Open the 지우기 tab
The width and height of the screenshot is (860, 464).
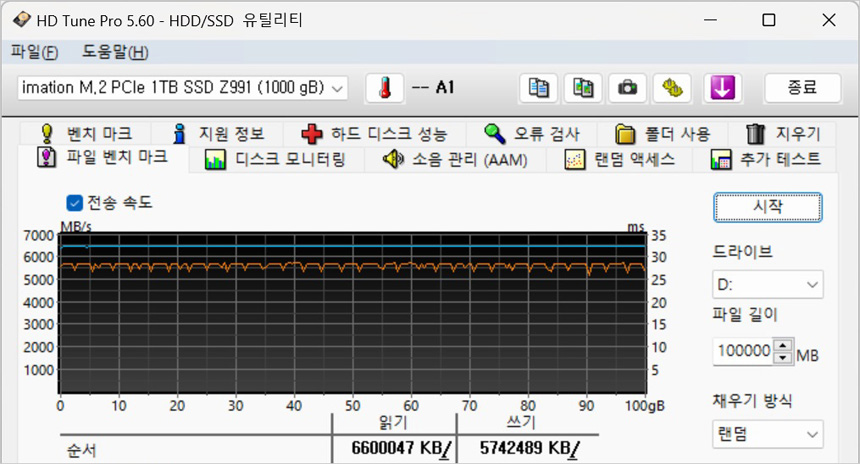[783, 133]
